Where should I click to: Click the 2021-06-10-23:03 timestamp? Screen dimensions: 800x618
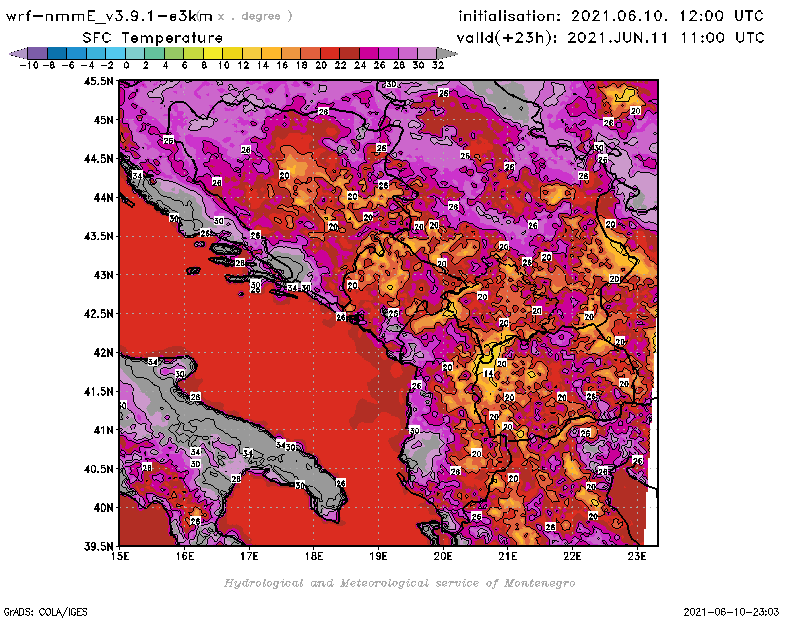[x=731, y=611]
